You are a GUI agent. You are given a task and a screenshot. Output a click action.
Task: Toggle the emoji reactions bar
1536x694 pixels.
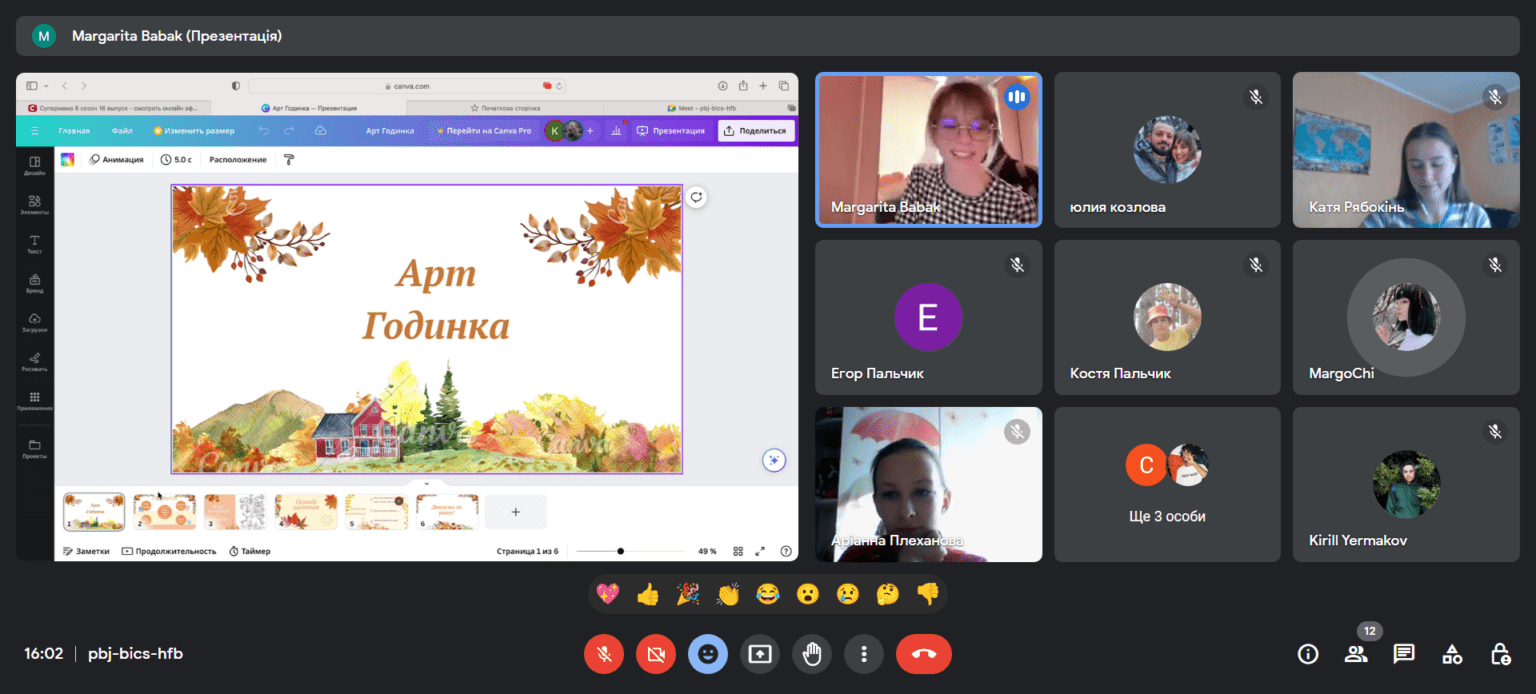(x=708, y=654)
